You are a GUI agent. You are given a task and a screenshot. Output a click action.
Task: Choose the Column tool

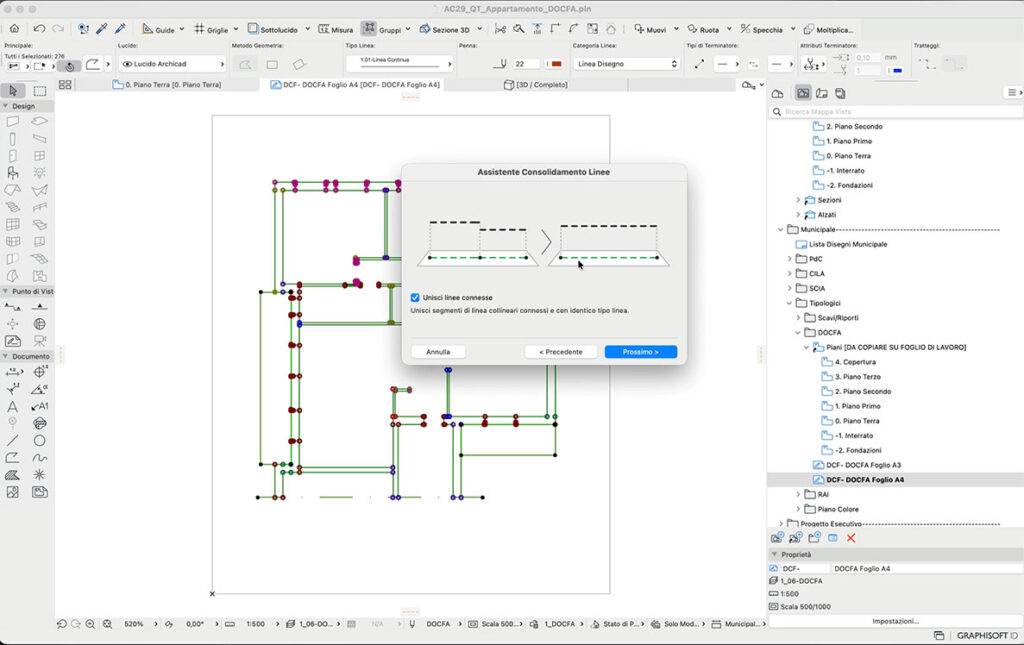(x=12, y=138)
